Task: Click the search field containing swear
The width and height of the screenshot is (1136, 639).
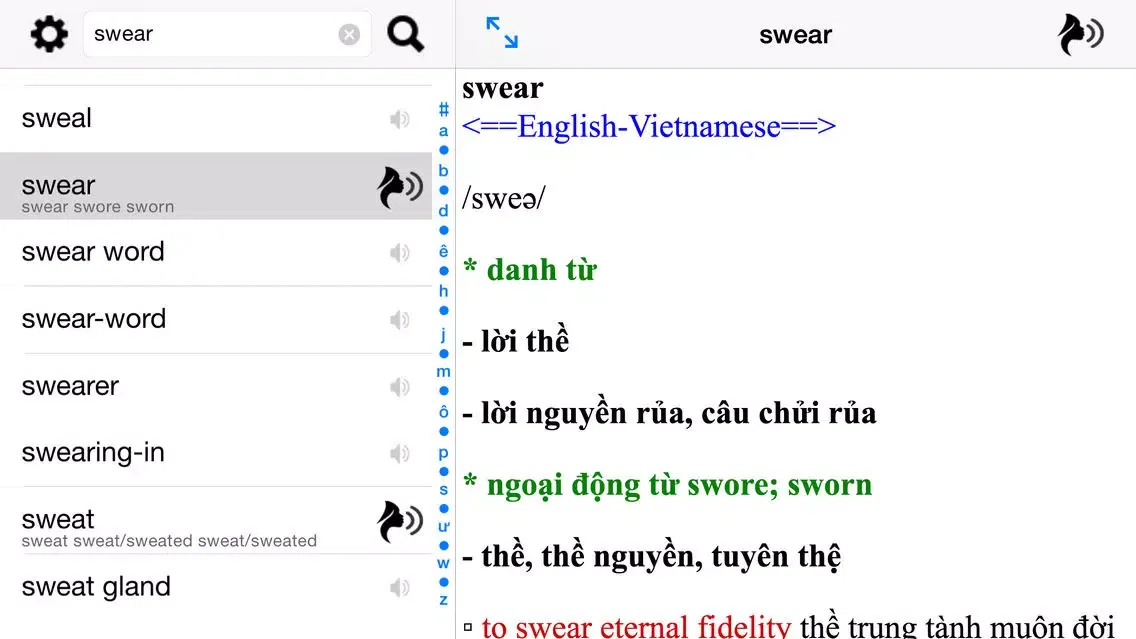Action: point(227,34)
